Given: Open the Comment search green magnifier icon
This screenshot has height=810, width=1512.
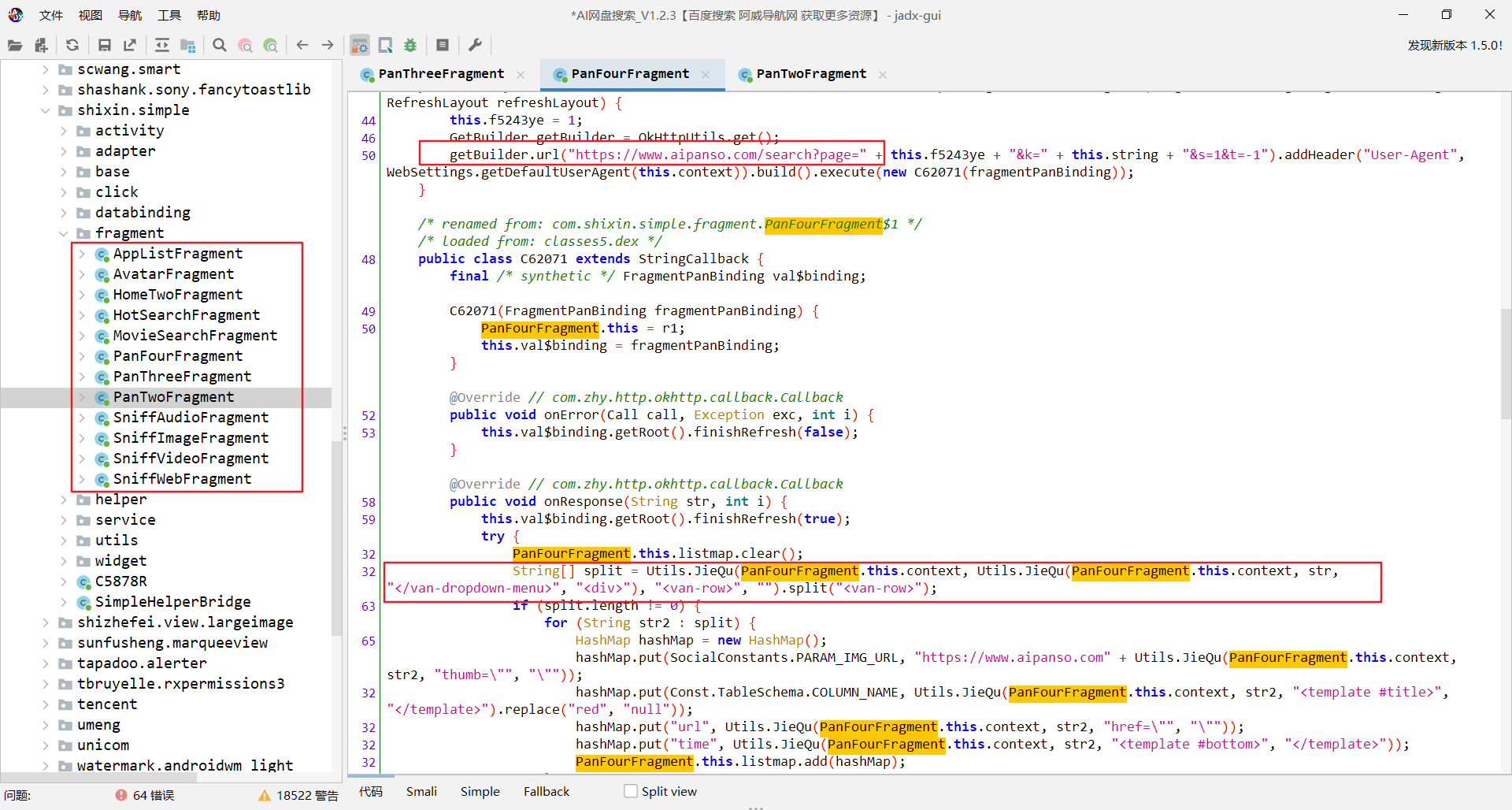Looking at the screenshot, I should click(270, 46).
